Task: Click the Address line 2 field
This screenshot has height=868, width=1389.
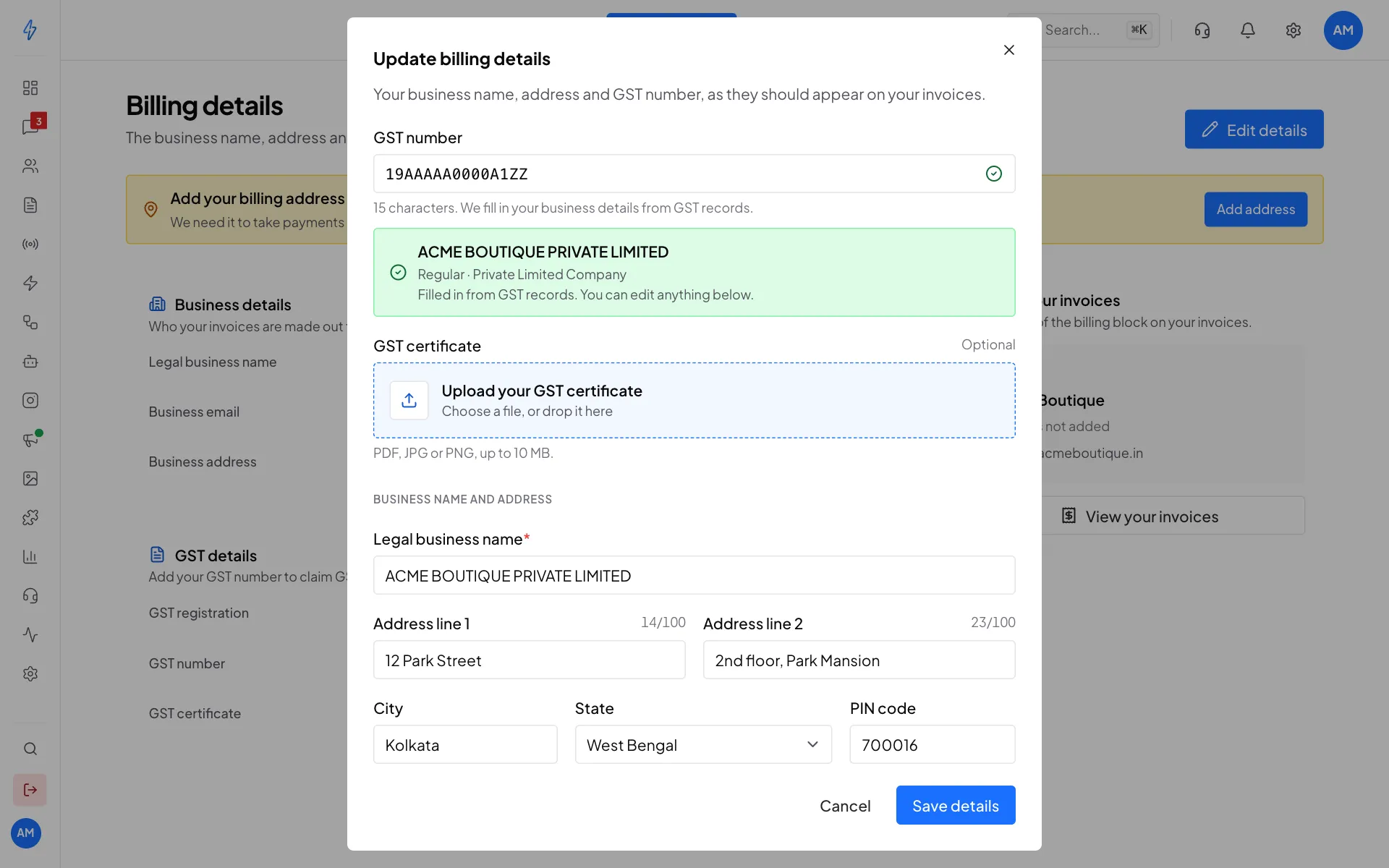Action: [x=859, y=660]
